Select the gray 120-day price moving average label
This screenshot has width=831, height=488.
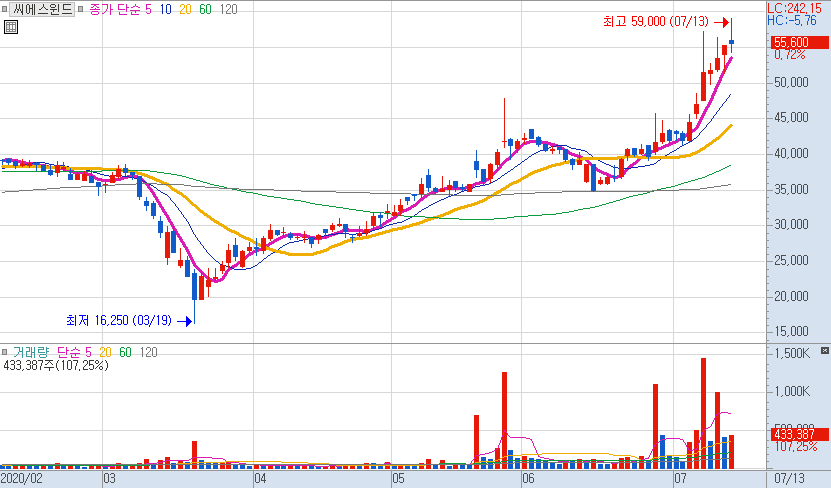pos(228,9)
